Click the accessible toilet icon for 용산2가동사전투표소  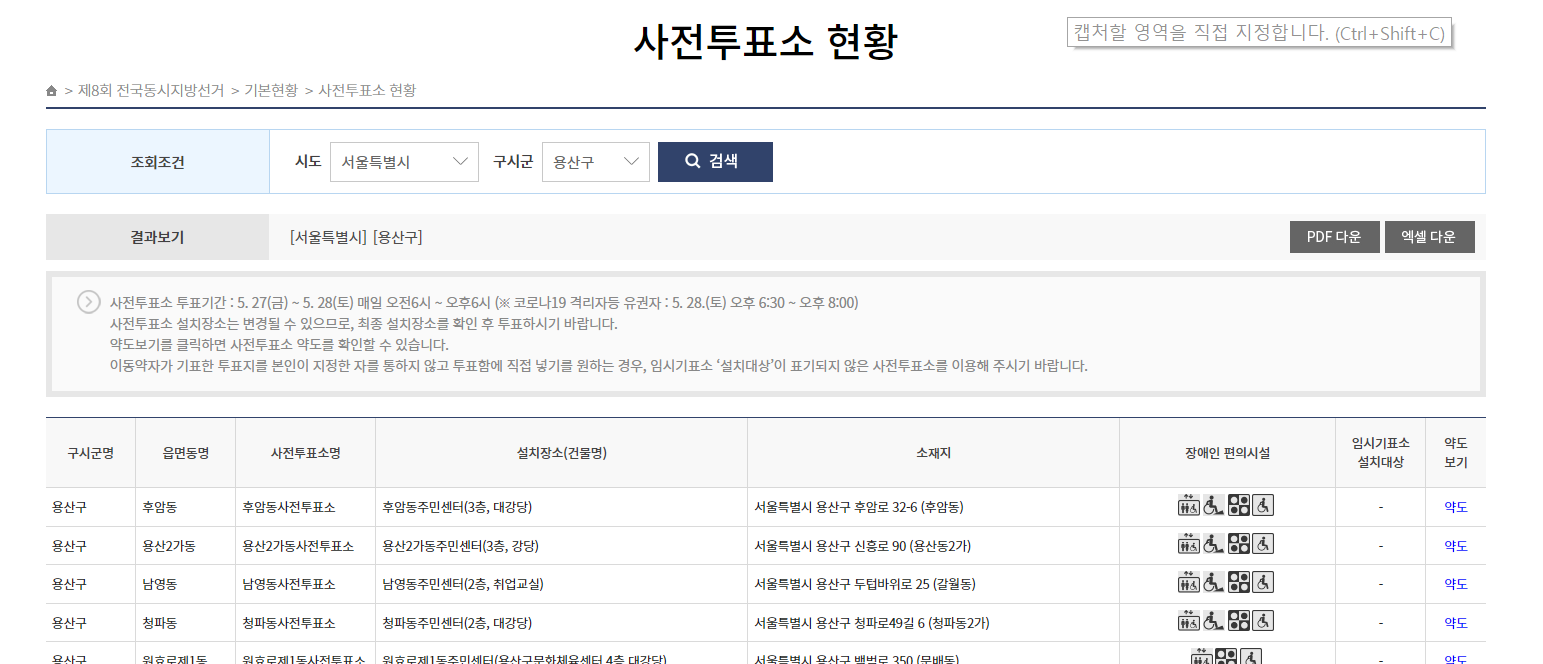tap(1262, 544)
